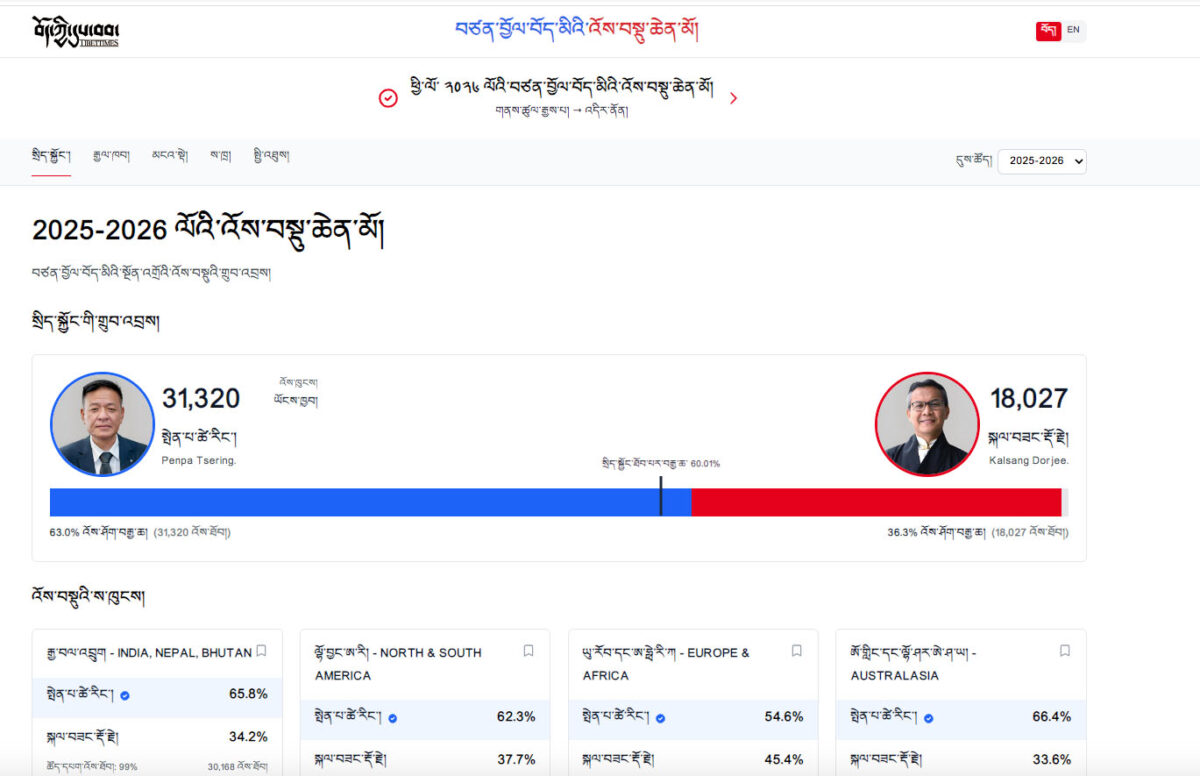The height and width of the screenshot is (776, 1200).
Task: Click the red segment of vote bar
Action: point(875,502)
